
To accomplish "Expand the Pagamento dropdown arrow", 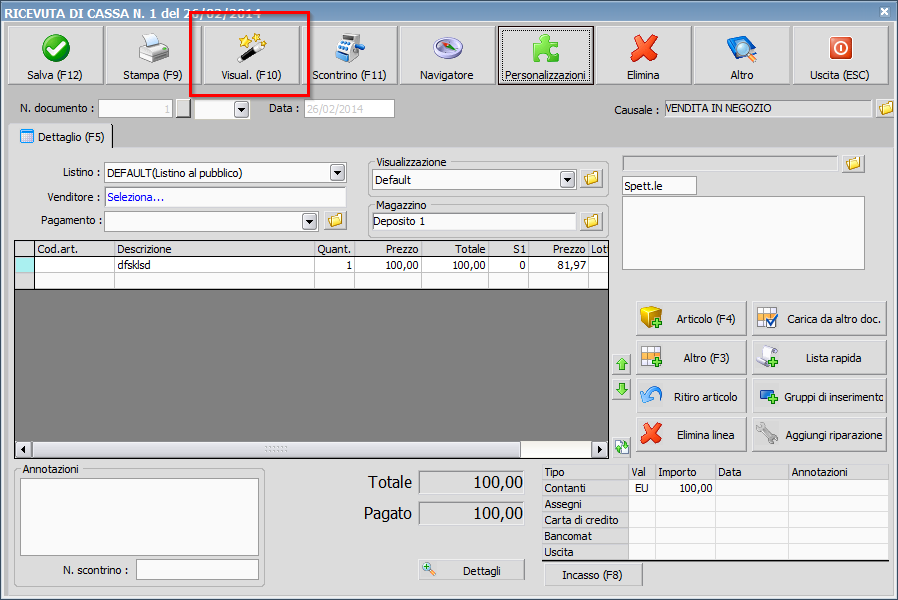I will click(309, 221).
